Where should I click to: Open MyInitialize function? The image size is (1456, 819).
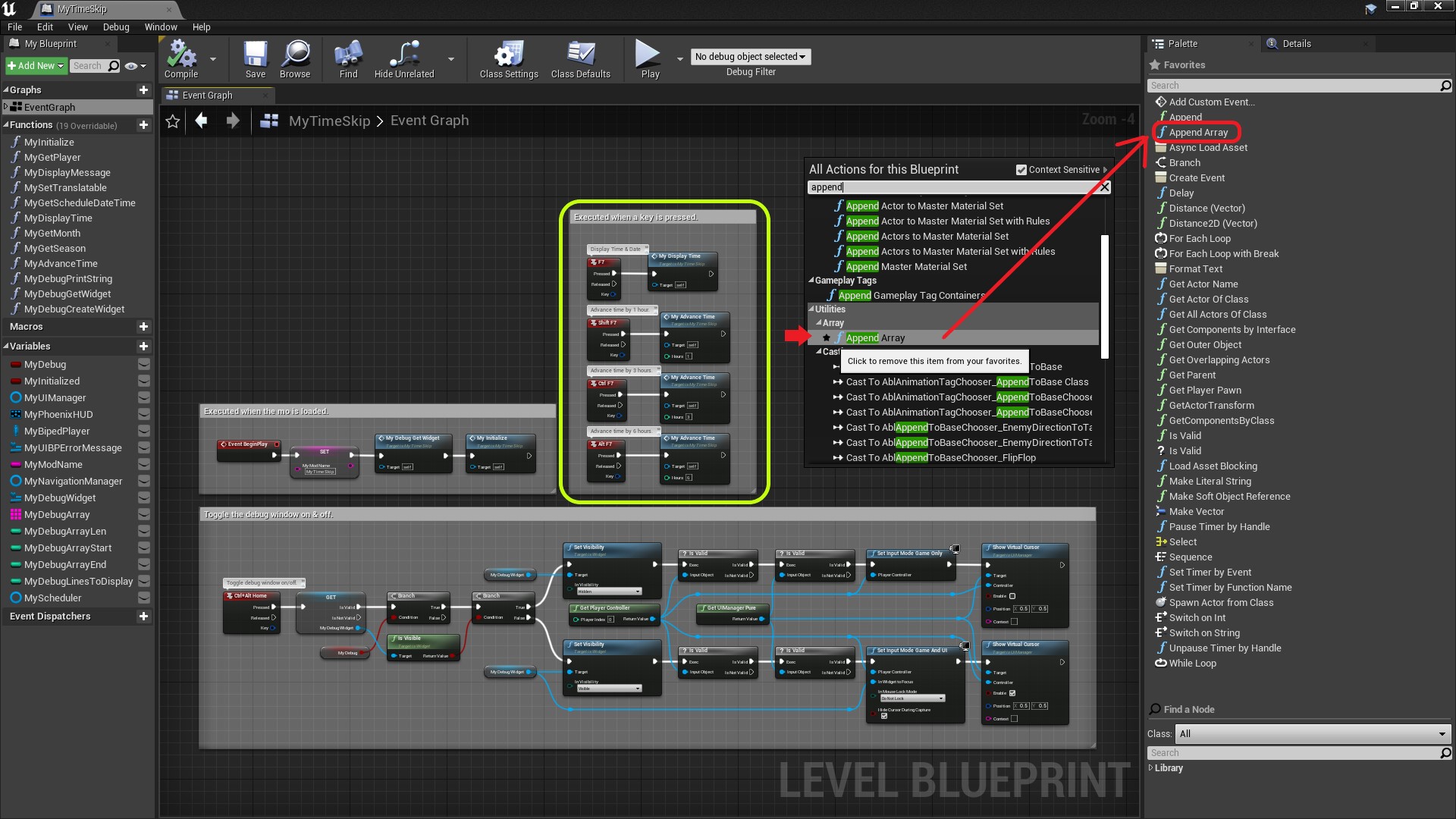[49, 142]
